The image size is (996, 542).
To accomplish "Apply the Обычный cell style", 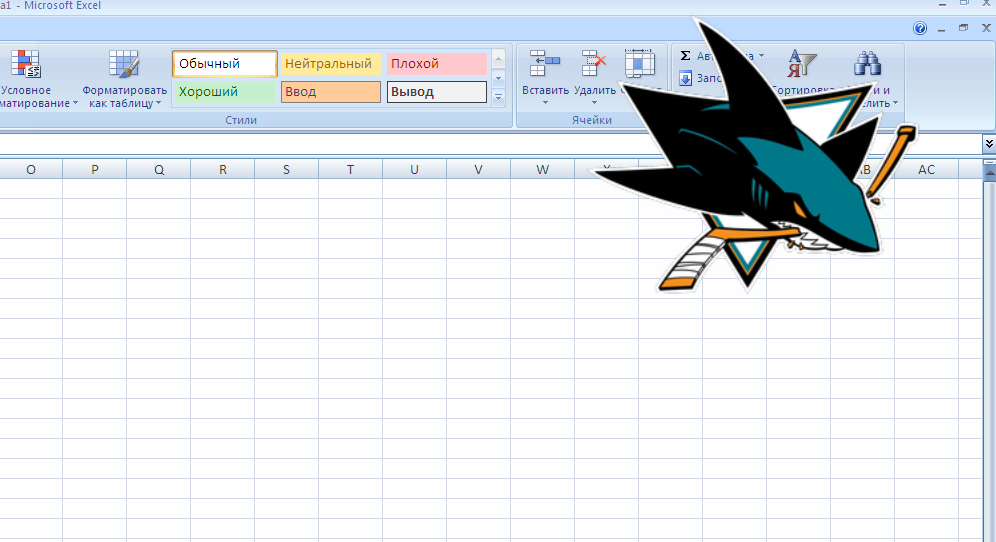I will click(225, 64).
